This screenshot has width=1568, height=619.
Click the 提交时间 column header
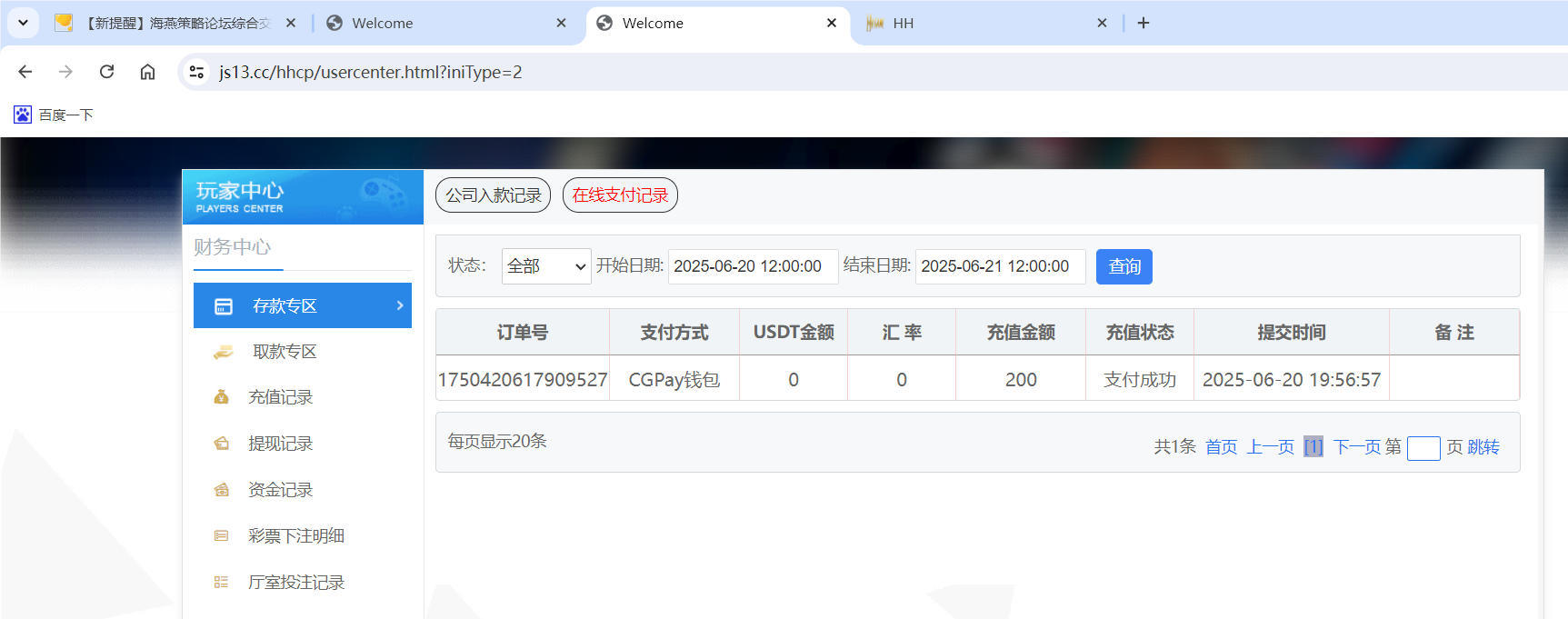click(1292, 333)
